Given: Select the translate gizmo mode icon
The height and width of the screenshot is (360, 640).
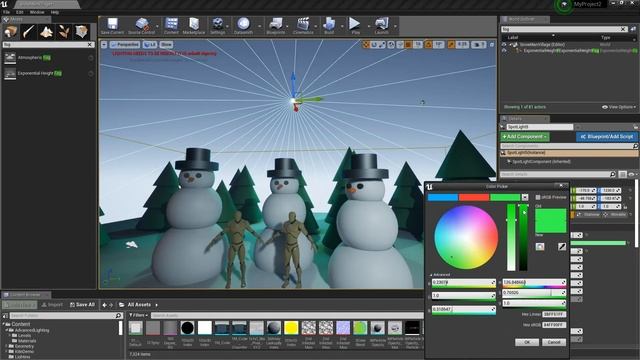Looking at the screenshot, I should click(x=366, y=44).
